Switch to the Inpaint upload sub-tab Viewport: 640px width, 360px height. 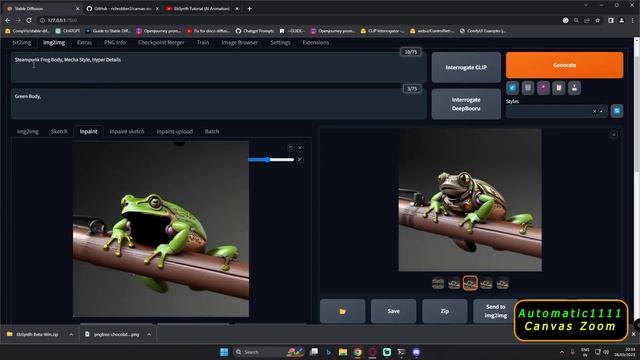click(175, 131)
